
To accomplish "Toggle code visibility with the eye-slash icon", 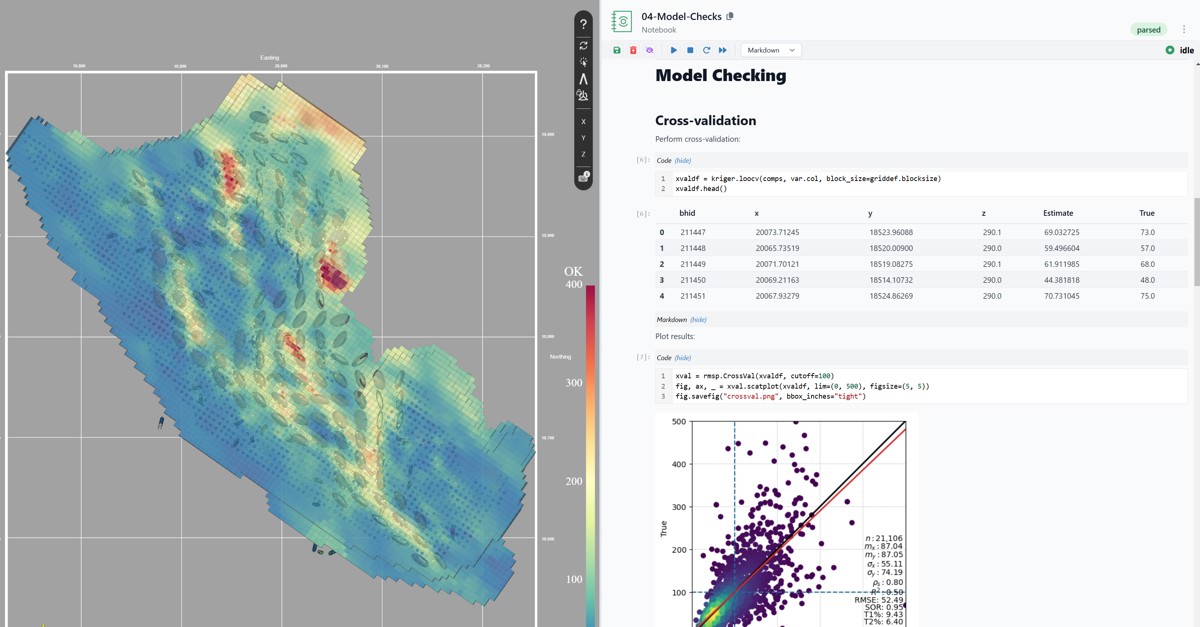I will 649,49.
